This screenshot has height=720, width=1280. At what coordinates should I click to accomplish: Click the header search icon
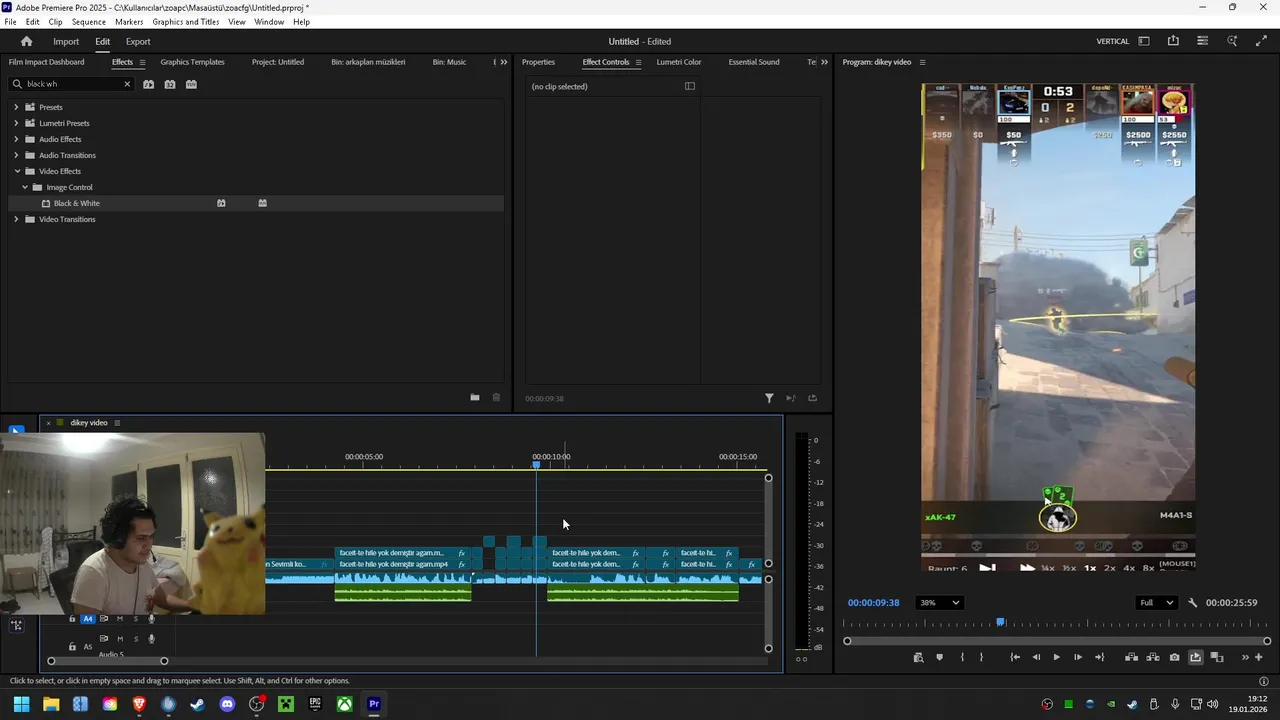click(x=1232, y=41)
